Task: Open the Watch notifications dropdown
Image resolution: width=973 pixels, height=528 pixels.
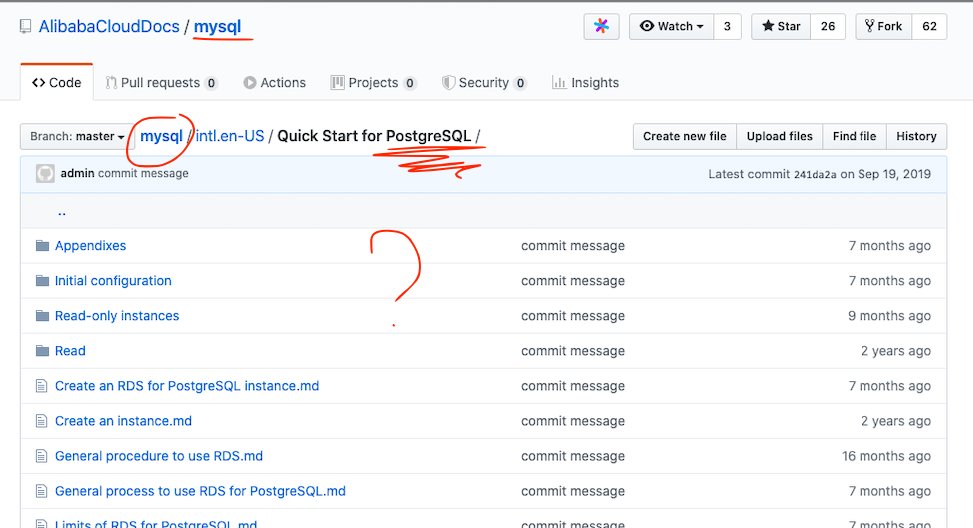Action: pyautogui.click(x=671, y=26)
